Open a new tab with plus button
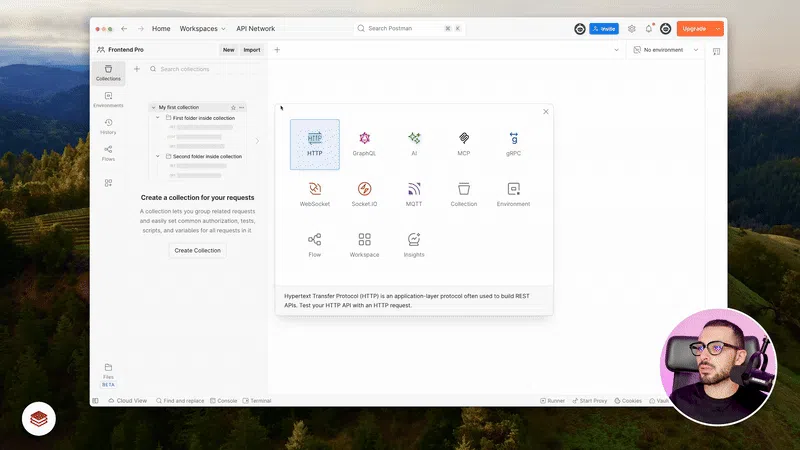The width and height of the screenshot is (800, 450). point(277,49)
